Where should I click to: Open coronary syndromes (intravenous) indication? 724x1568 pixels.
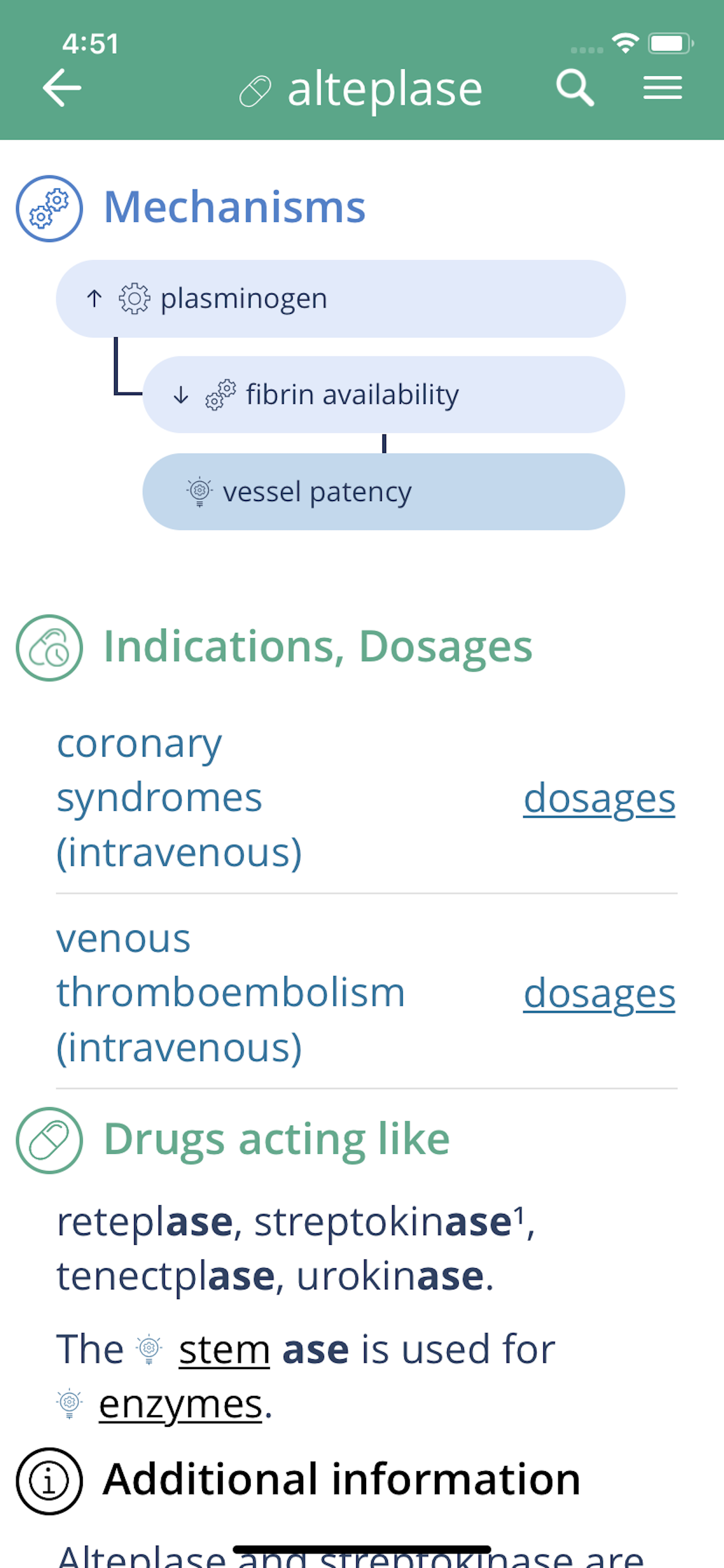(x=180, y=797)
